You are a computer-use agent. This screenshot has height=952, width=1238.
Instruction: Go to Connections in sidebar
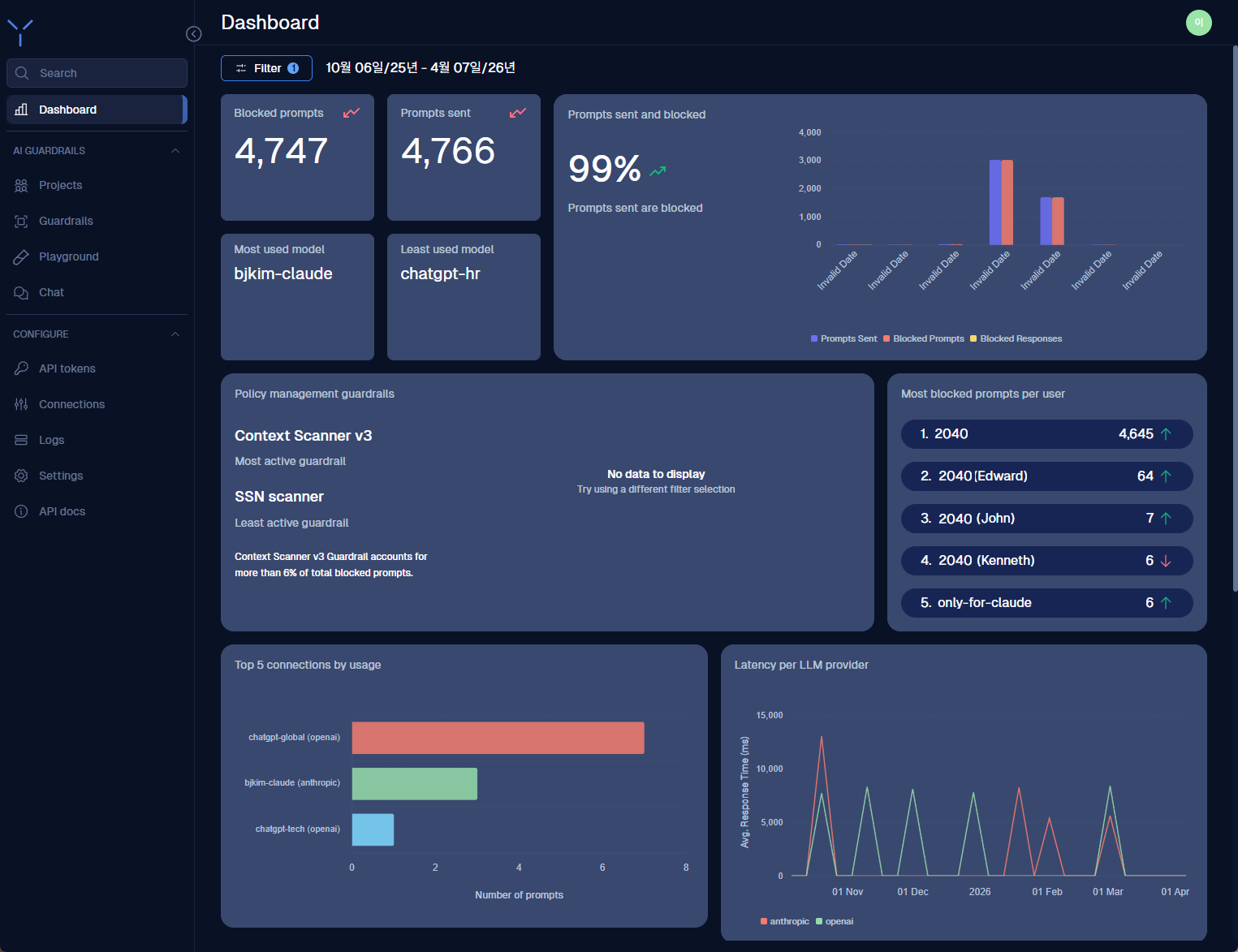coord(71,404)
